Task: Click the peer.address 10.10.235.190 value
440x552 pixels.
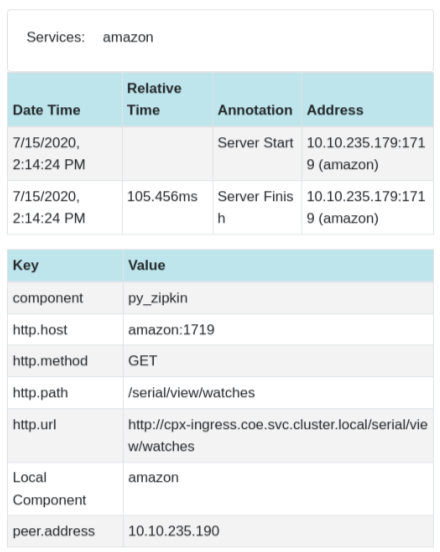Action: click(174, 531)
